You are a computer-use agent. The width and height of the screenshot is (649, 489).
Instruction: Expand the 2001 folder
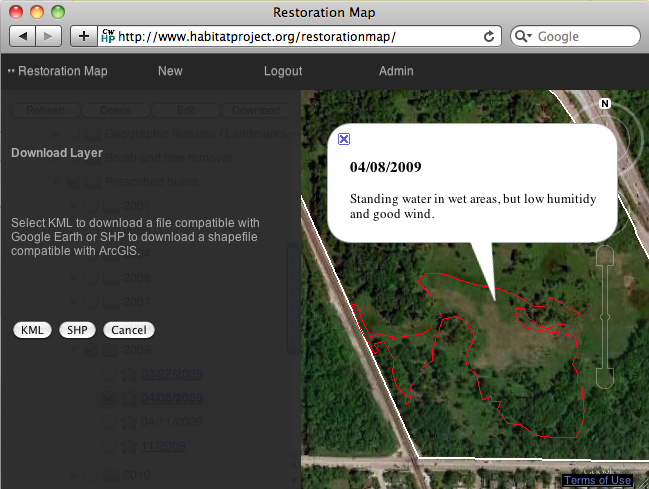74,206
